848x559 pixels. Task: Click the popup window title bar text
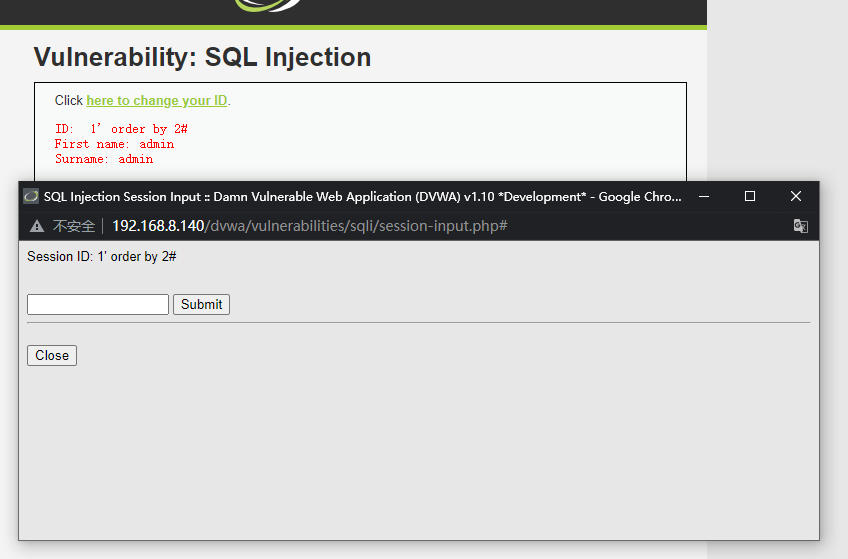[362, 197]
